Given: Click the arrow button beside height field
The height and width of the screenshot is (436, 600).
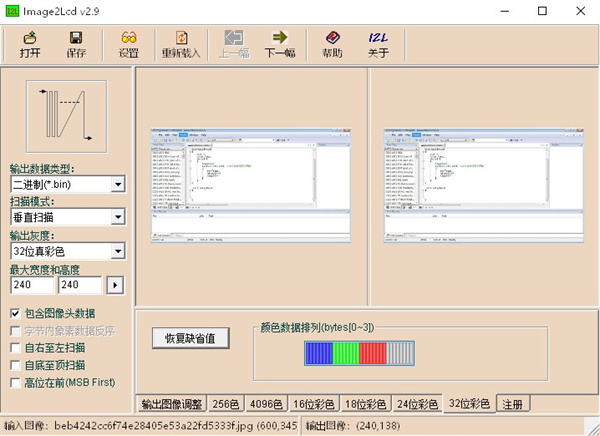Looking at the screenshot, I should click(x=115, y=286).
